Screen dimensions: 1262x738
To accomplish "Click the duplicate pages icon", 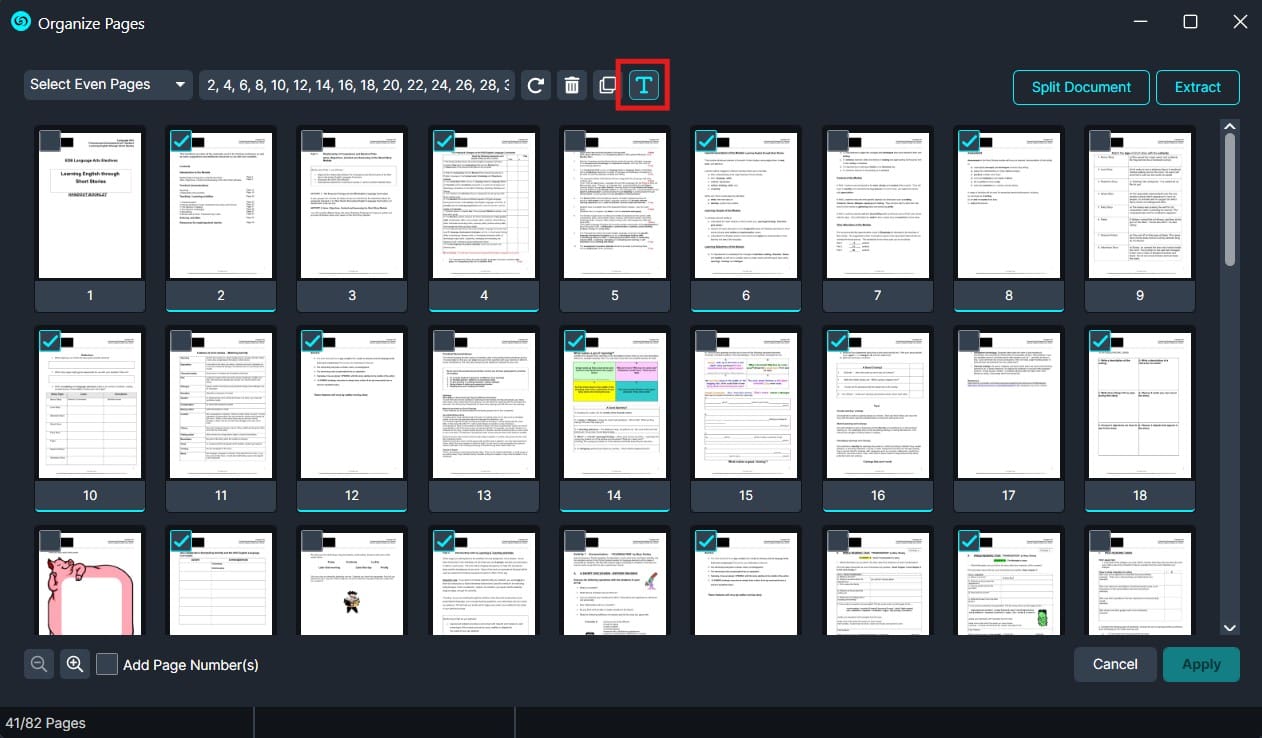I will (x=606, y=85).
